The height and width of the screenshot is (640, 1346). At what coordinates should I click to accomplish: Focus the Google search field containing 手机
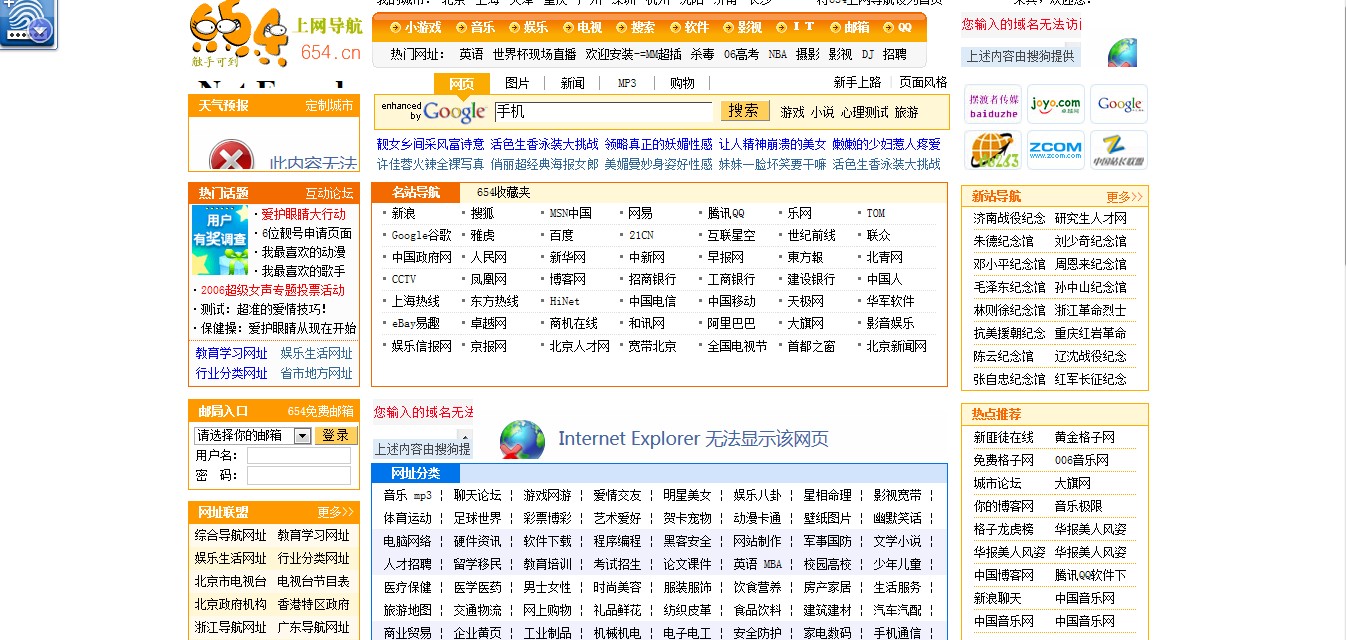603,111
